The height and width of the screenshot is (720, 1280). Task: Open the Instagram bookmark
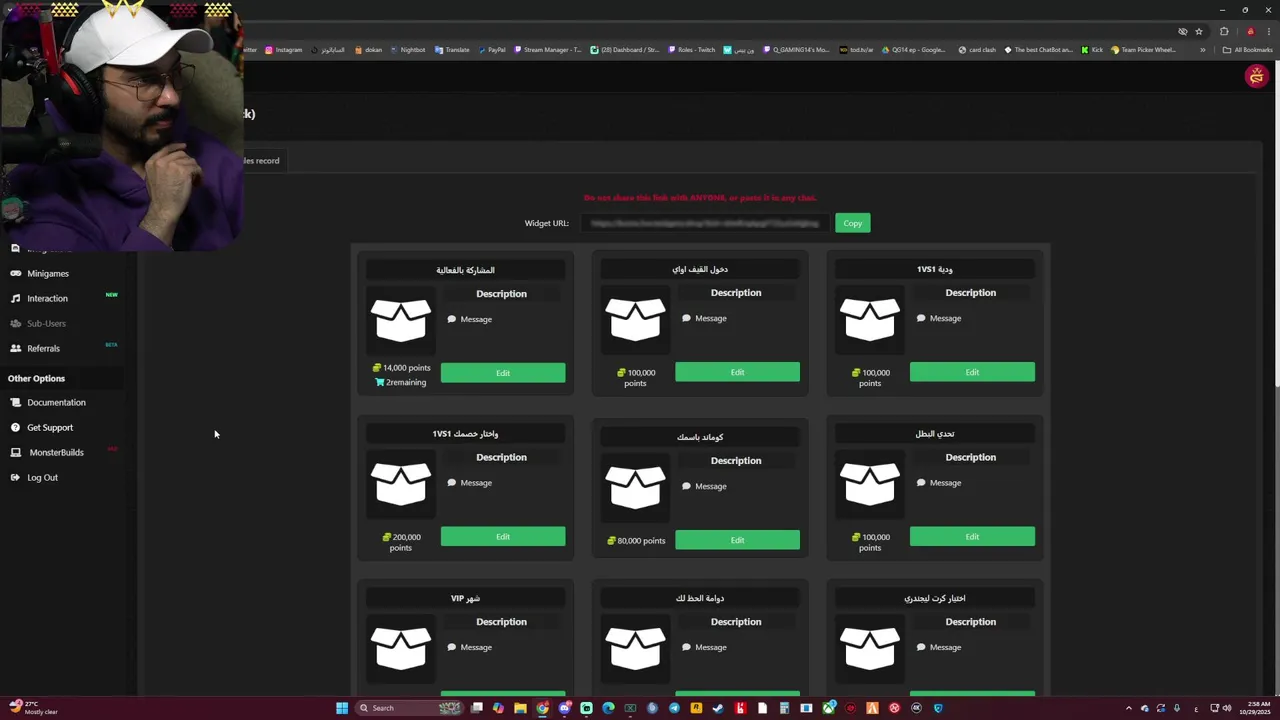tap(283, 50)
